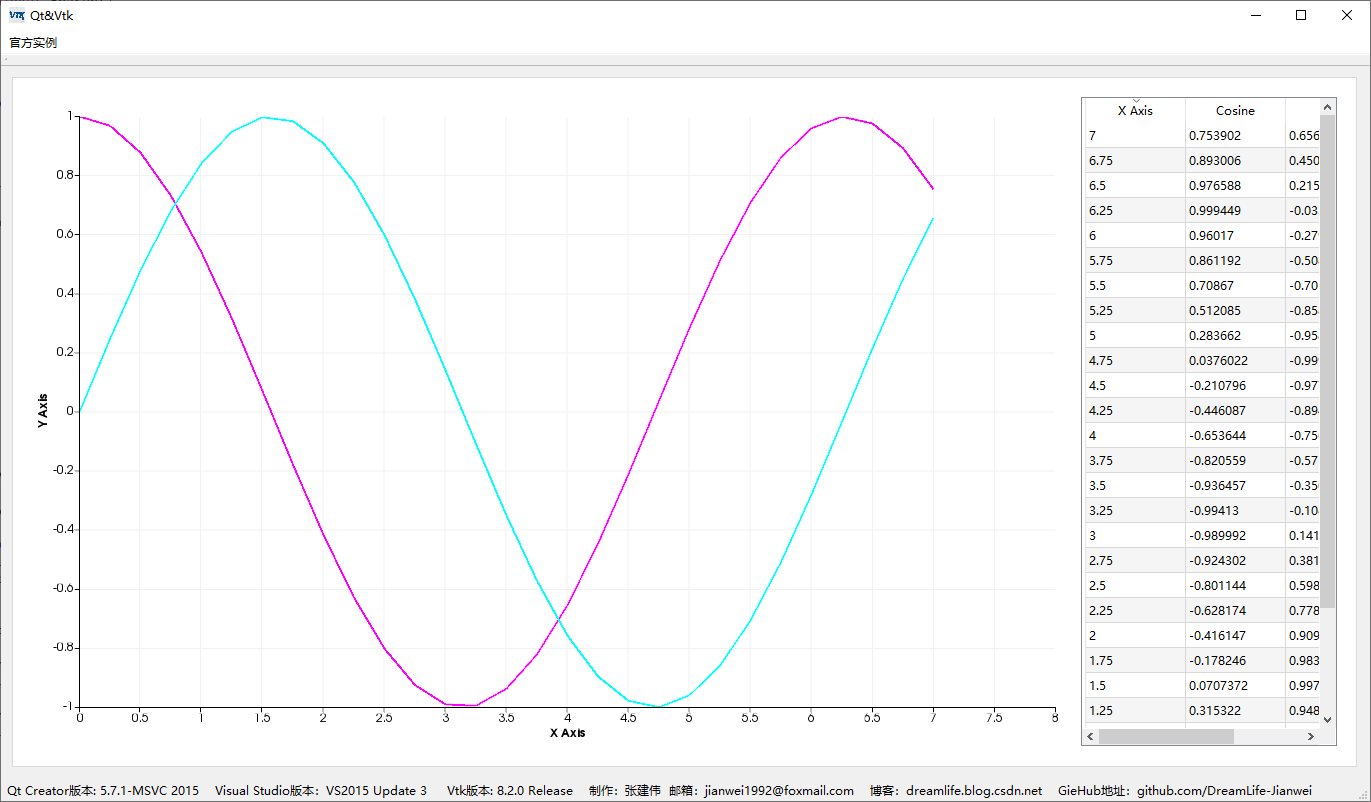Image resolution: width=1371 pixels, height=802 pixels.
Task: Select Cosine cell -0.178246
Action: pos(1235,660)
